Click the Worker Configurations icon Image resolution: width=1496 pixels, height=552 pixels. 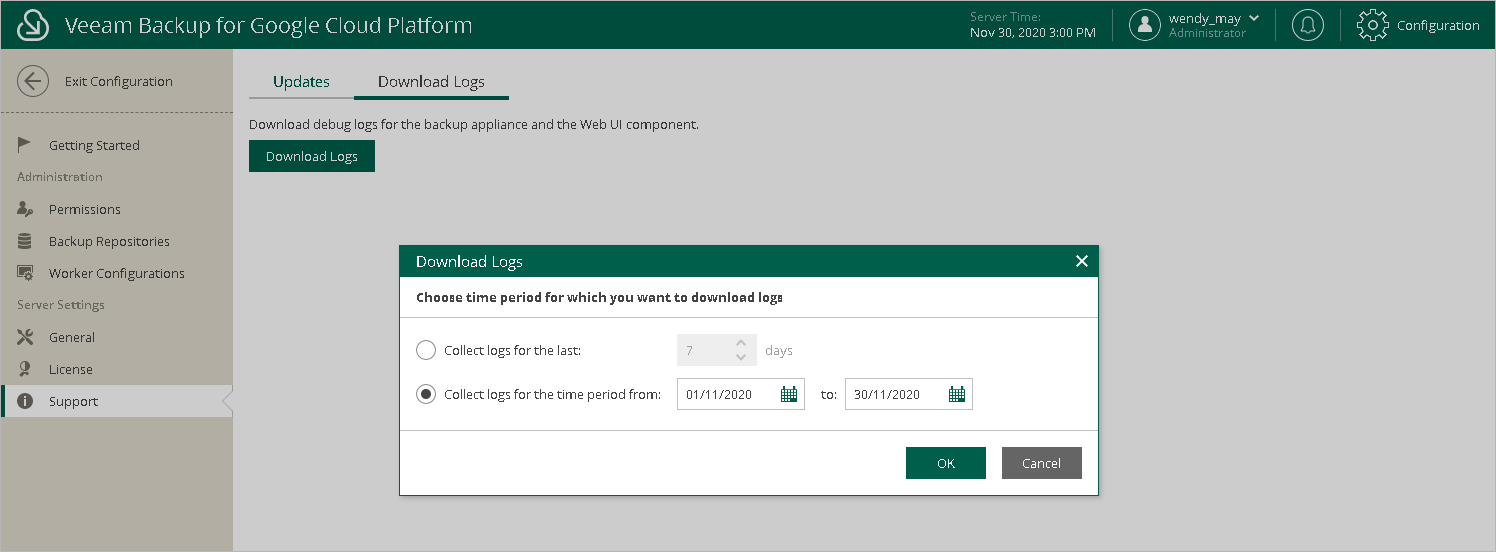25,273
